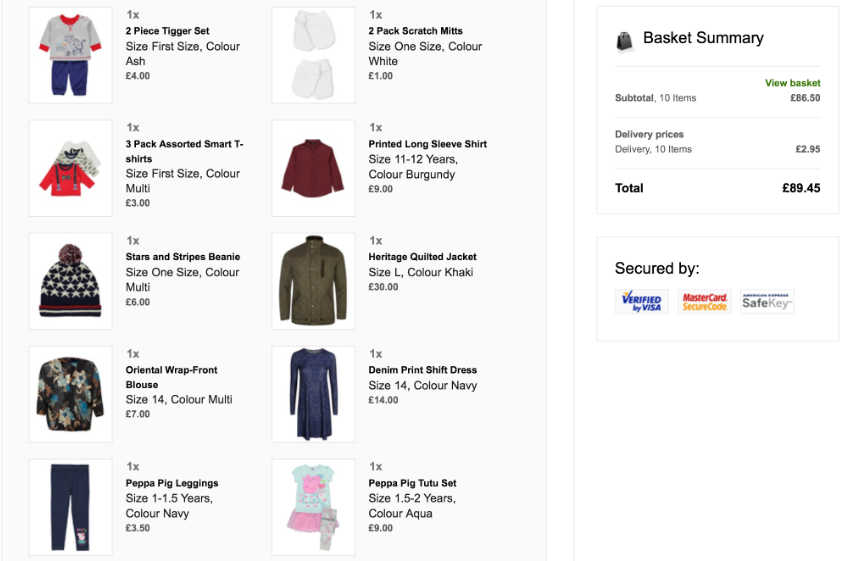
Task: Open the 2 Piece Tigger Set thumbnail
Action: click(x=70, y=55)
